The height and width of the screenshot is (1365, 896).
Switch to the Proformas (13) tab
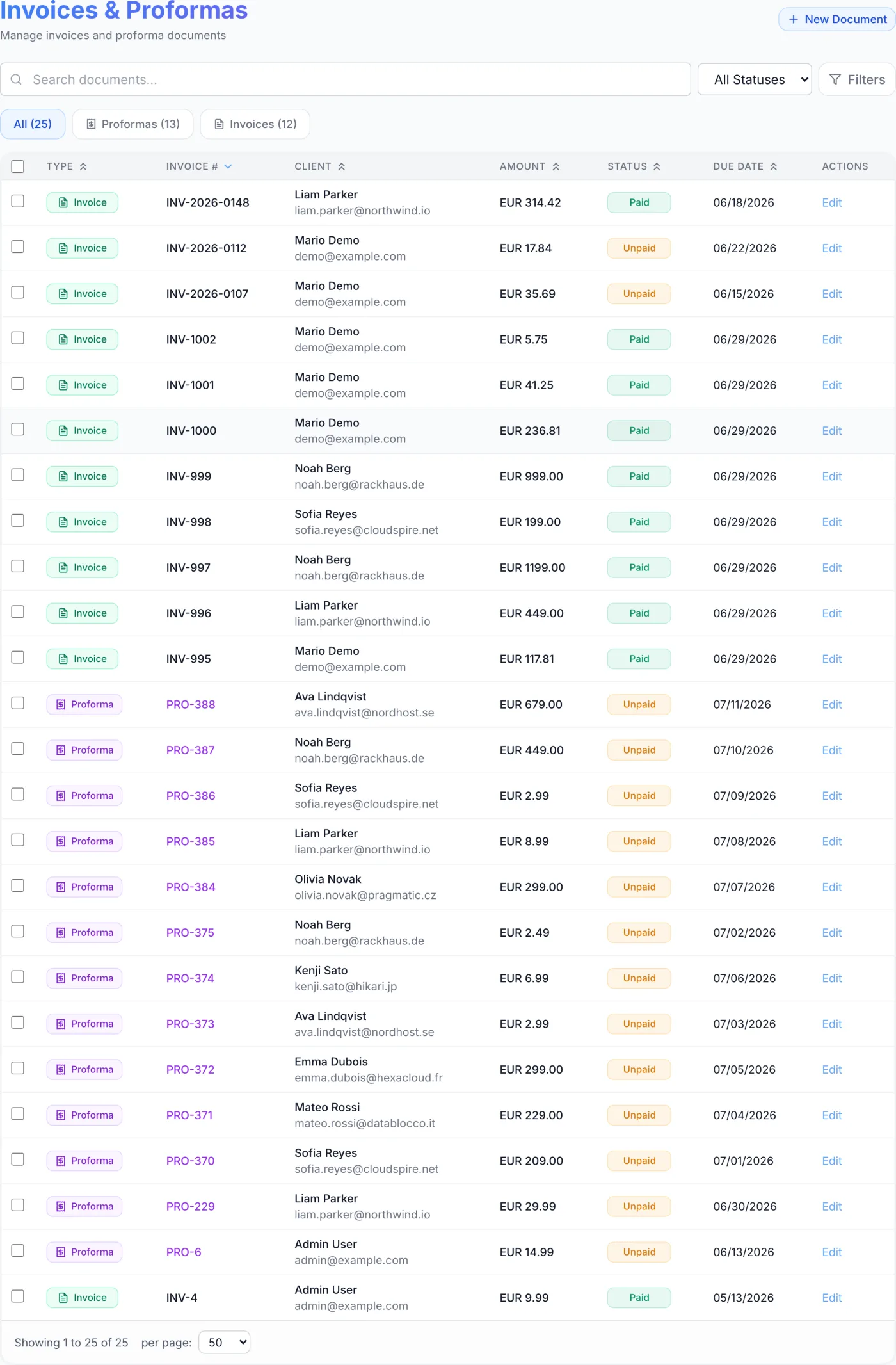click(133, 124)
